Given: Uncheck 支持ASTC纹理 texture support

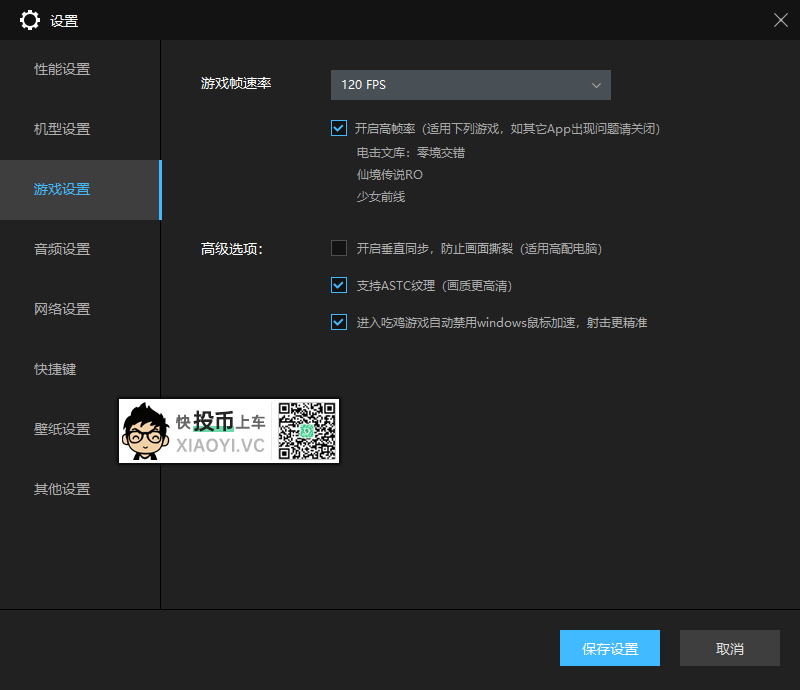Looking at the screenshot, I should [x=338, y=285].
